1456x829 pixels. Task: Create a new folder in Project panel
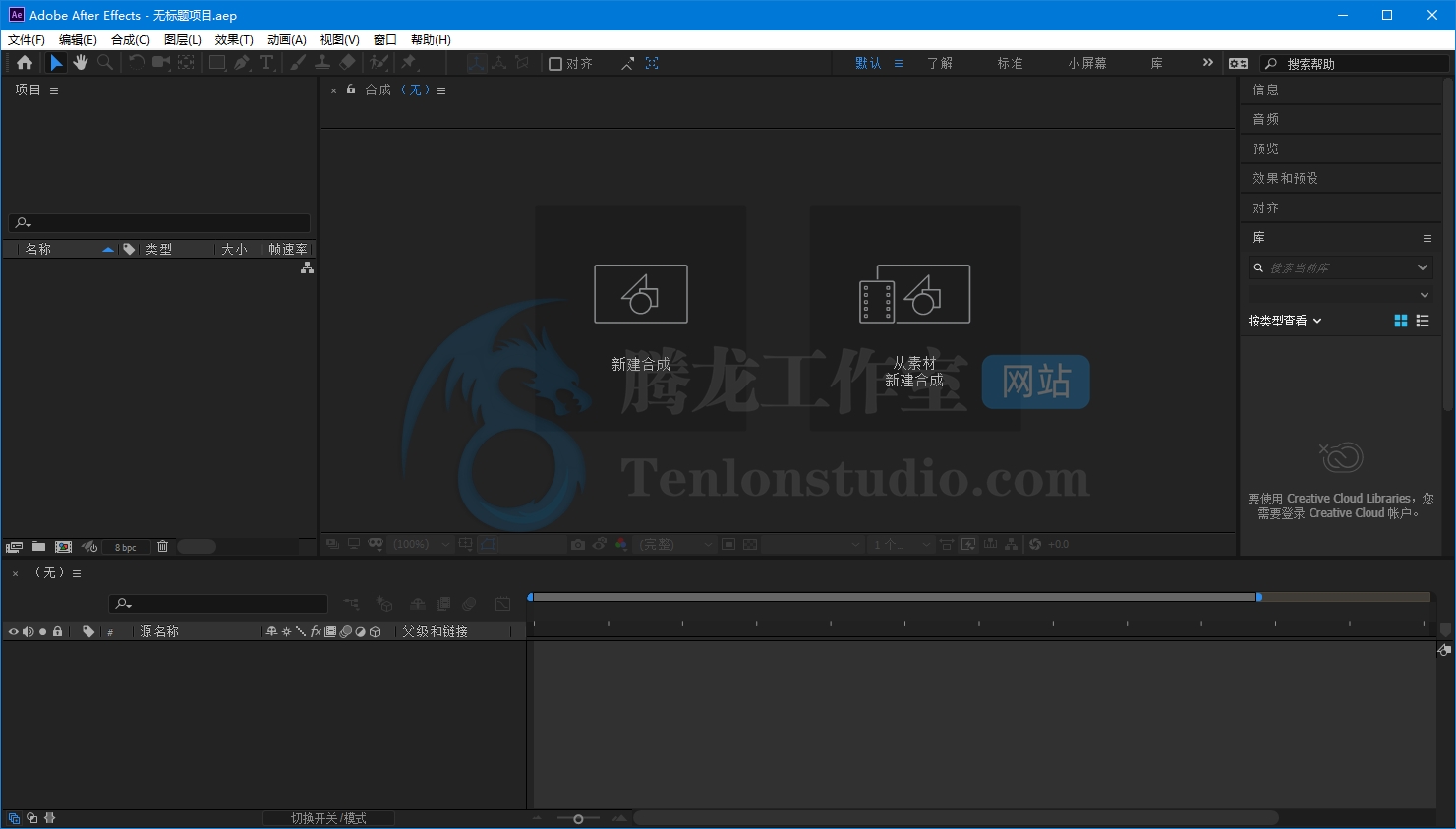[38, 547]
